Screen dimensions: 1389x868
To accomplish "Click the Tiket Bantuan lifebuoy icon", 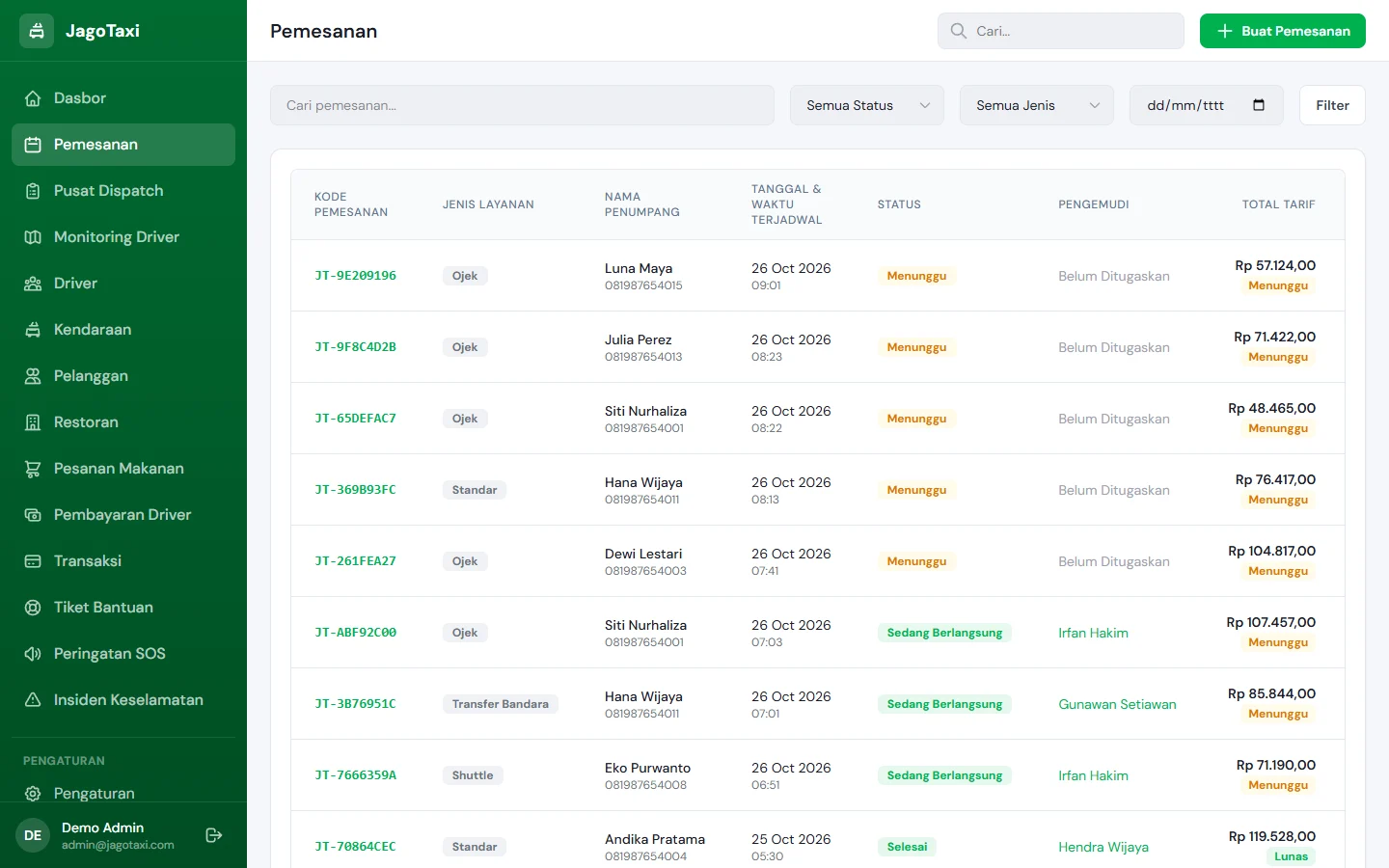I will tap(33, 608).
